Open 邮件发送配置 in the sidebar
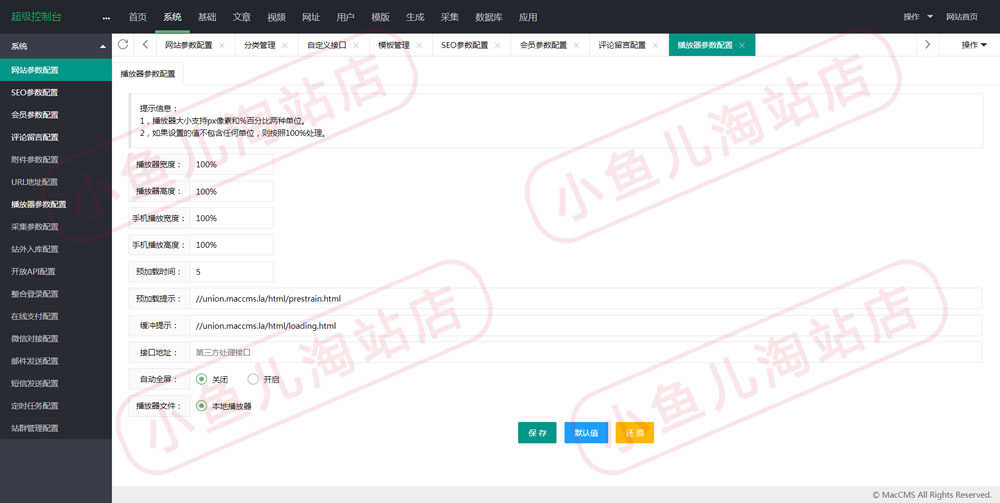Image resolution: width=1000 pixels, height=503 pixels. tap(55, 361)
